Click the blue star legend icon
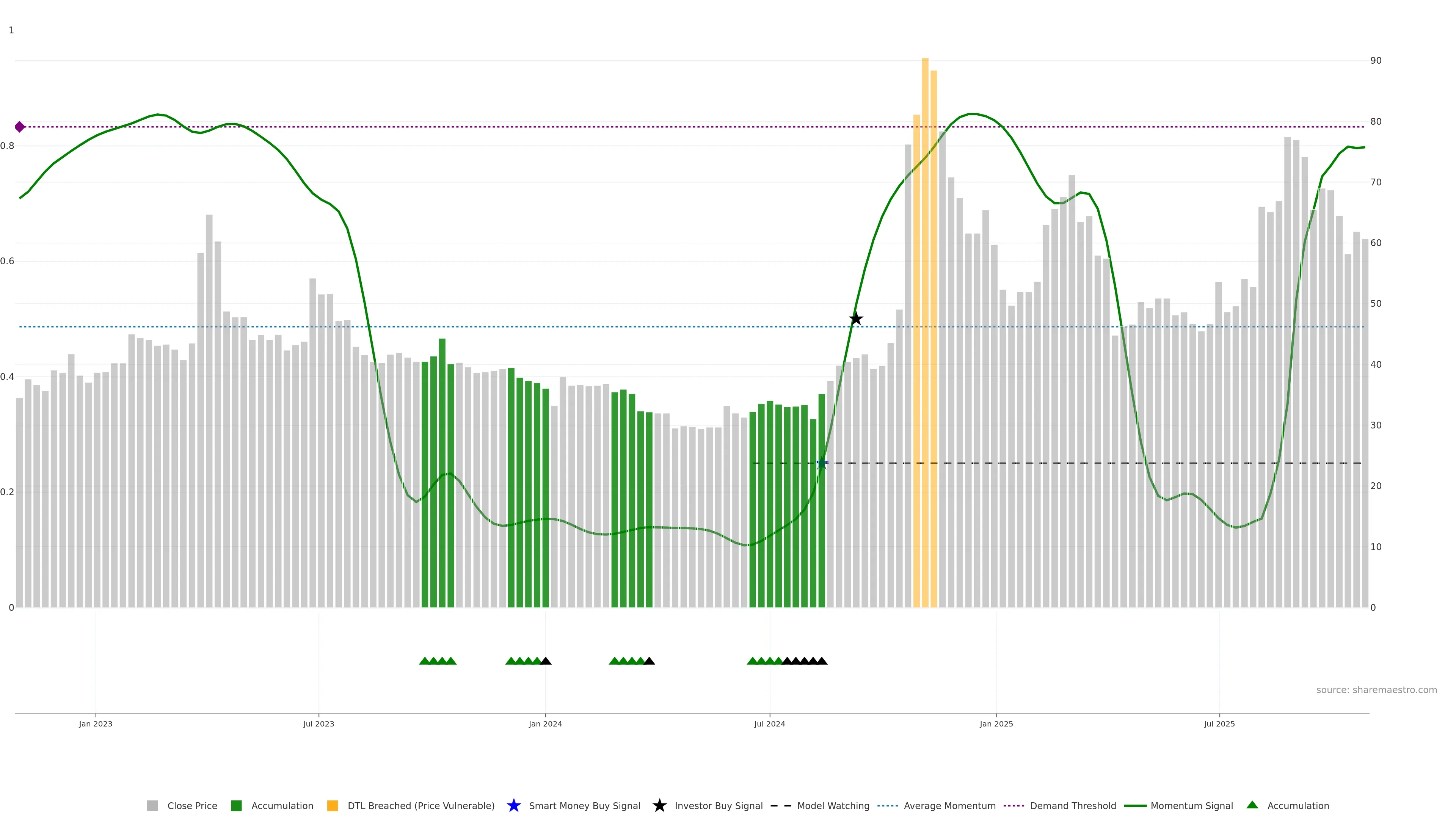Viewport: 1456px width, 819px height. click(513, 805)
